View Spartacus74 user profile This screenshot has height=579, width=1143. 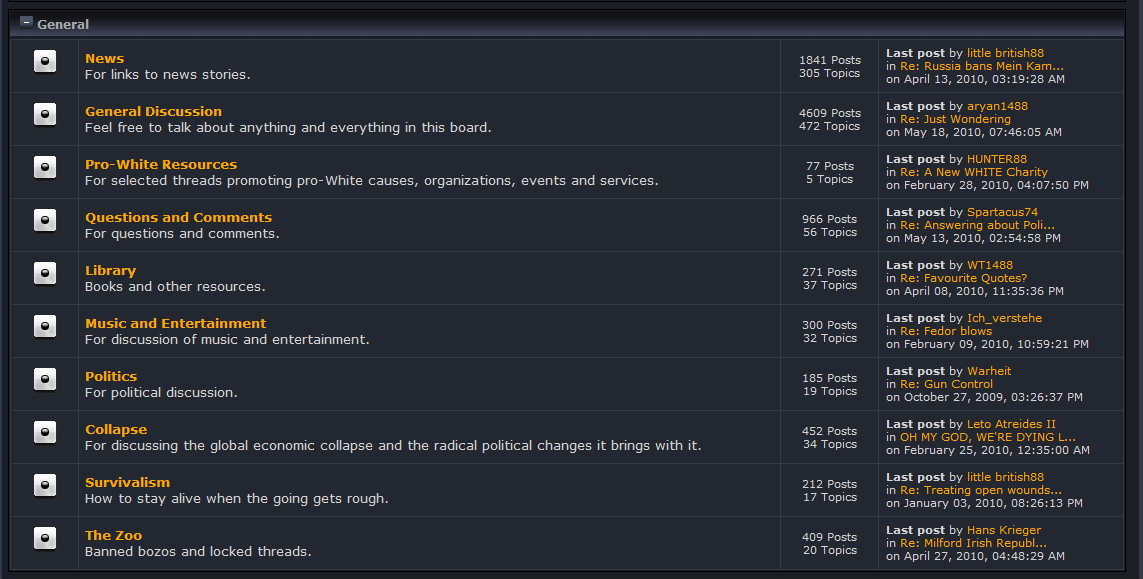click(x=1002, y=212)
